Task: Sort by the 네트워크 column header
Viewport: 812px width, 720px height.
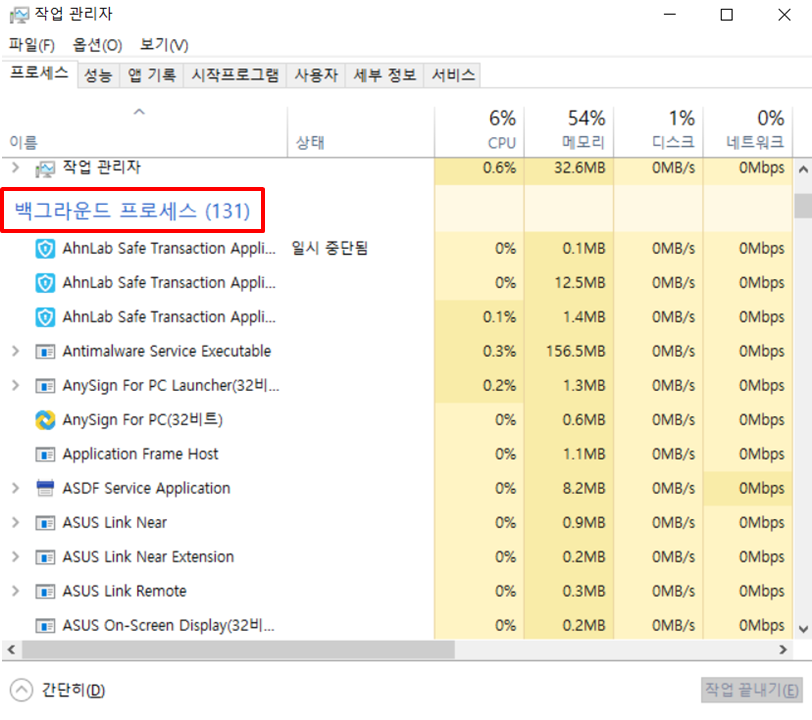Action: coord(748,132)
